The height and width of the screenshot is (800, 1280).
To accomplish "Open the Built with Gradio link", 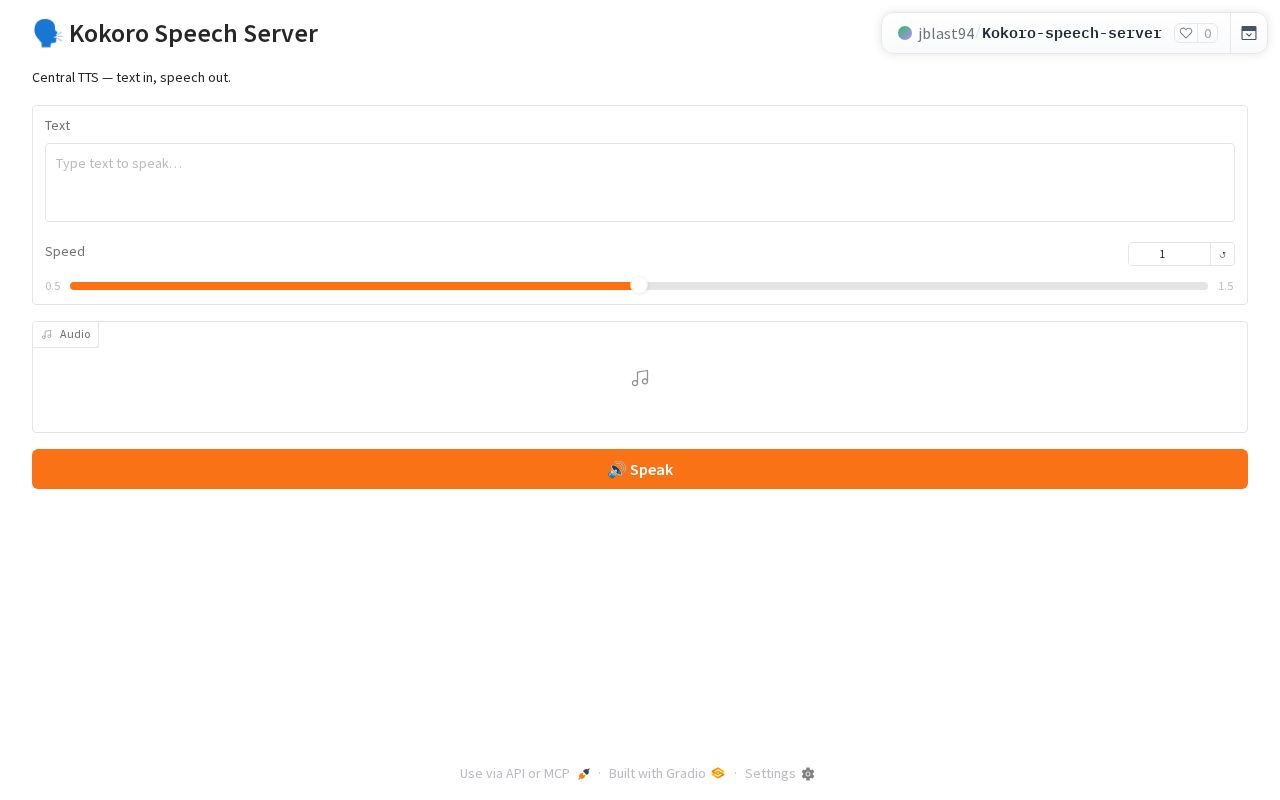I will coord(667,773).
